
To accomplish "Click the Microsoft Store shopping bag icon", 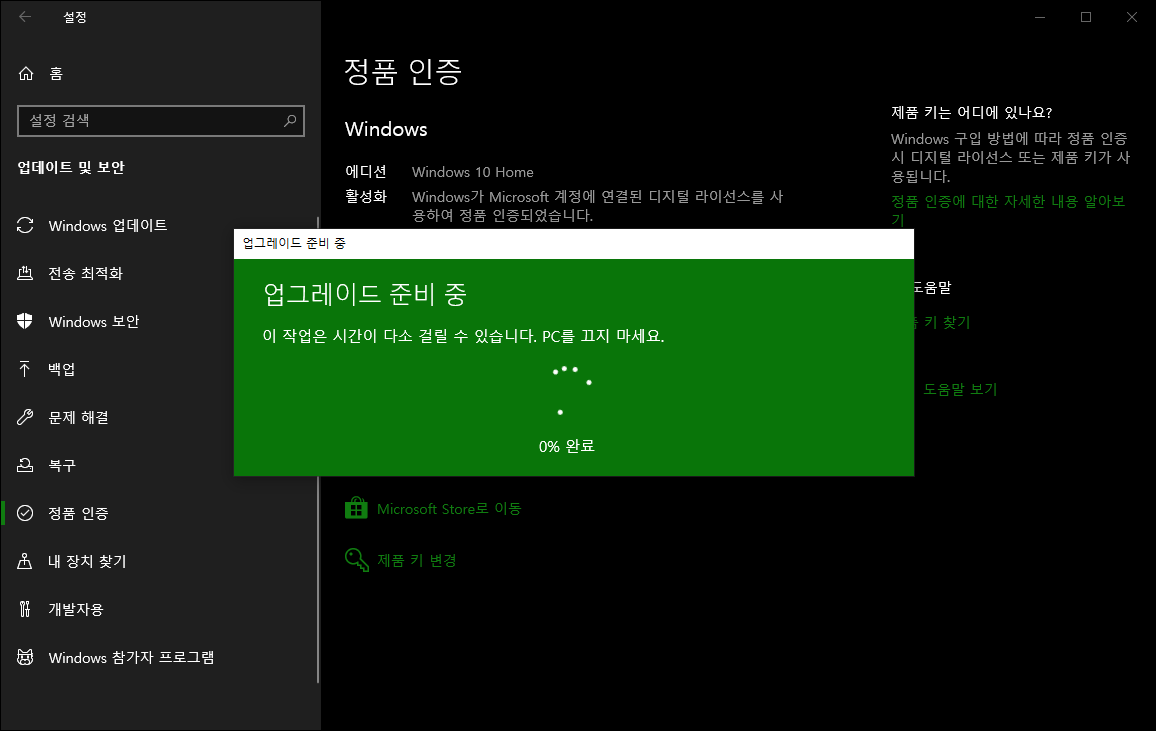I will pos(356,508).
